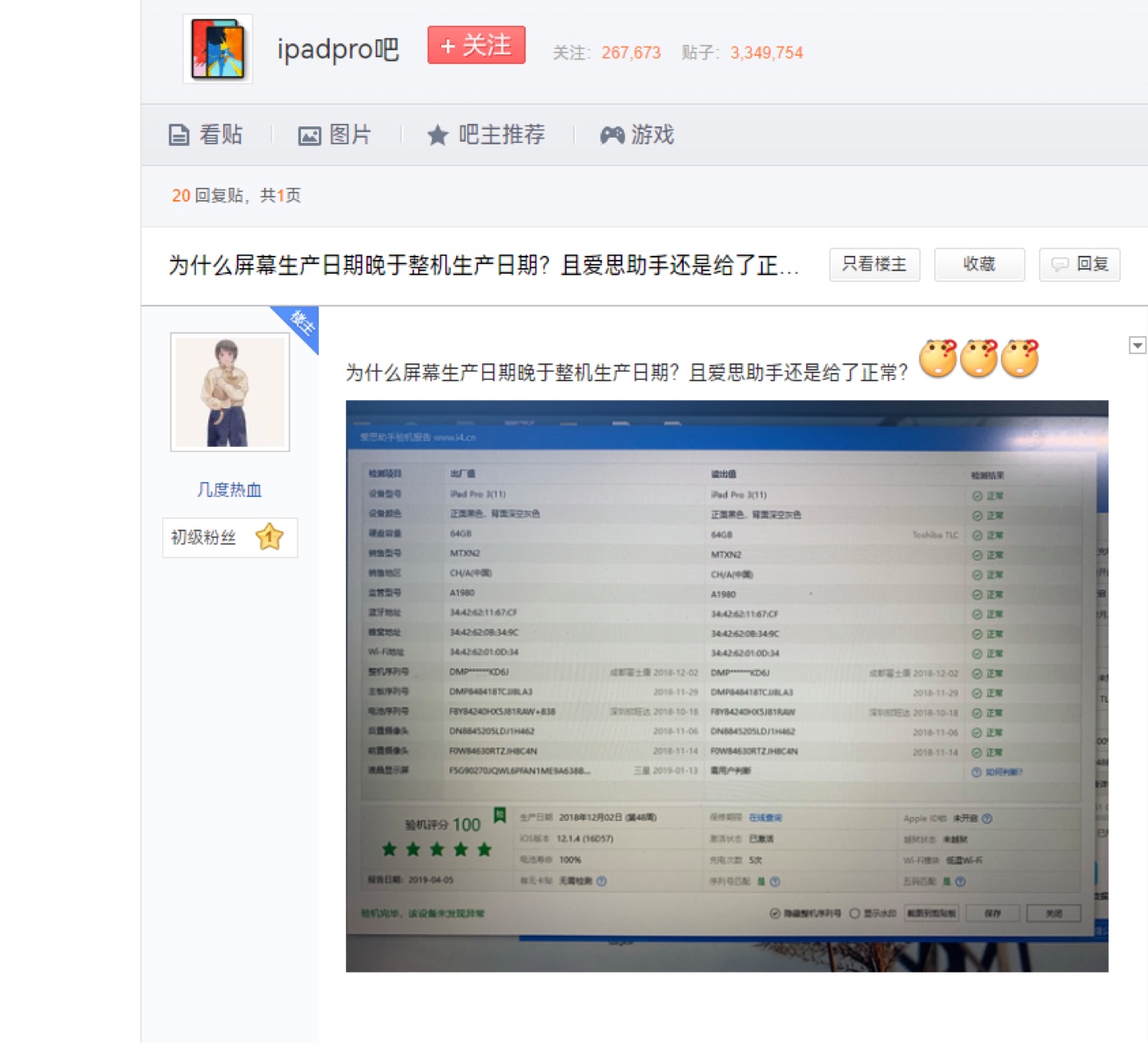Click the third confused emoji
The width and height of the screenshot is (1148, 1043).
(x=1020, y=358)
